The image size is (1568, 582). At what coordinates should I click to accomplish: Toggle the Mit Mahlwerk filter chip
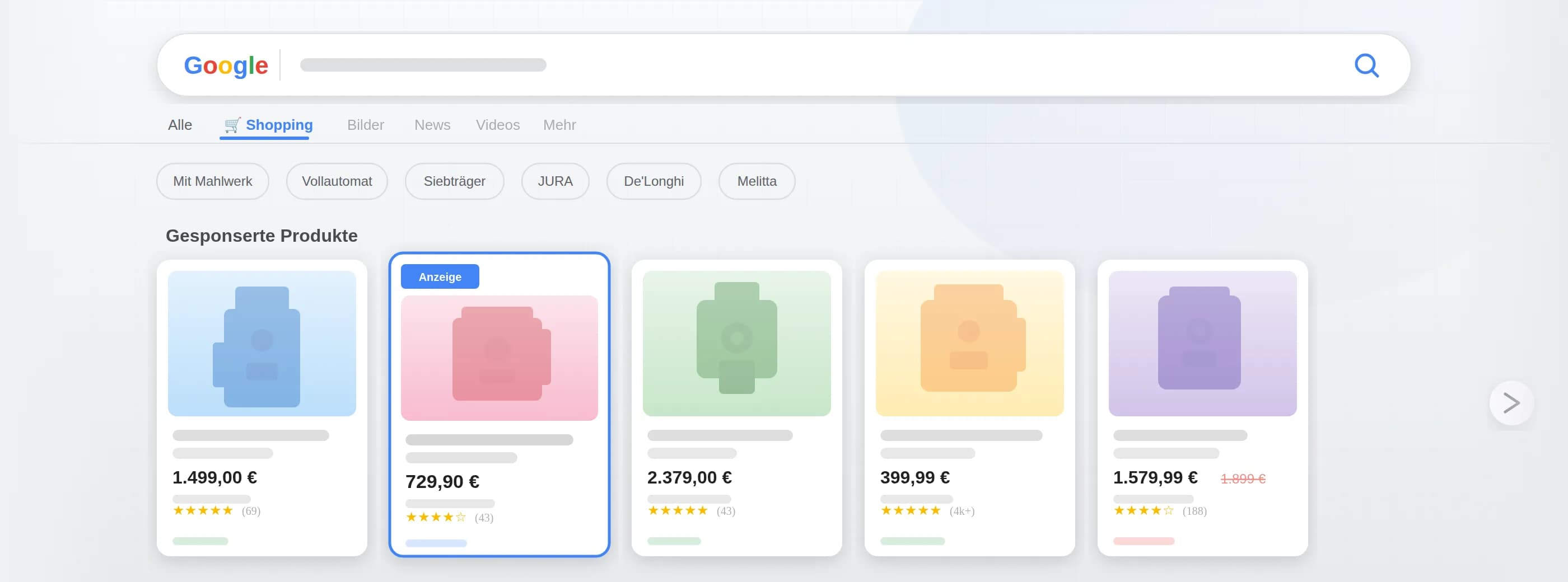tap(212, 181)
